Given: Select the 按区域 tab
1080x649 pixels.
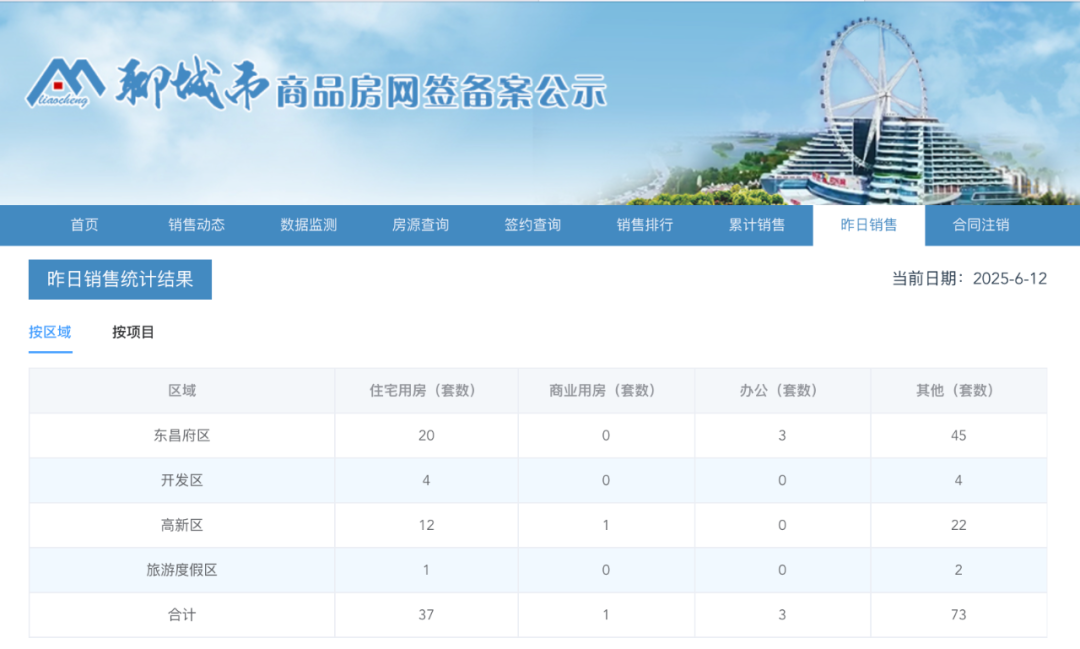Looking at the screenshot, I should pyautogui.click(x=49, y=331).
